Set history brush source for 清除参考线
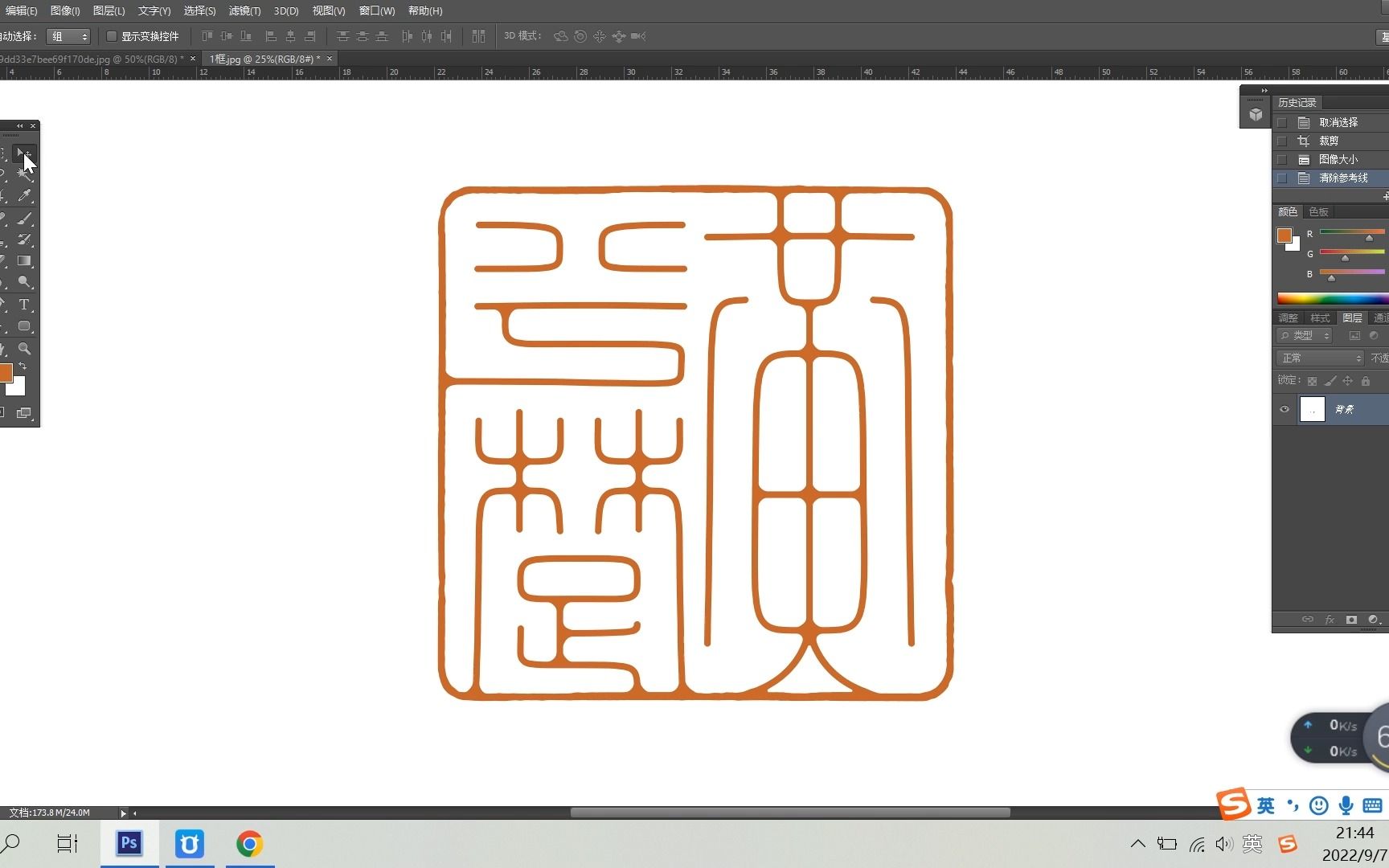 tap(1282, 178)
